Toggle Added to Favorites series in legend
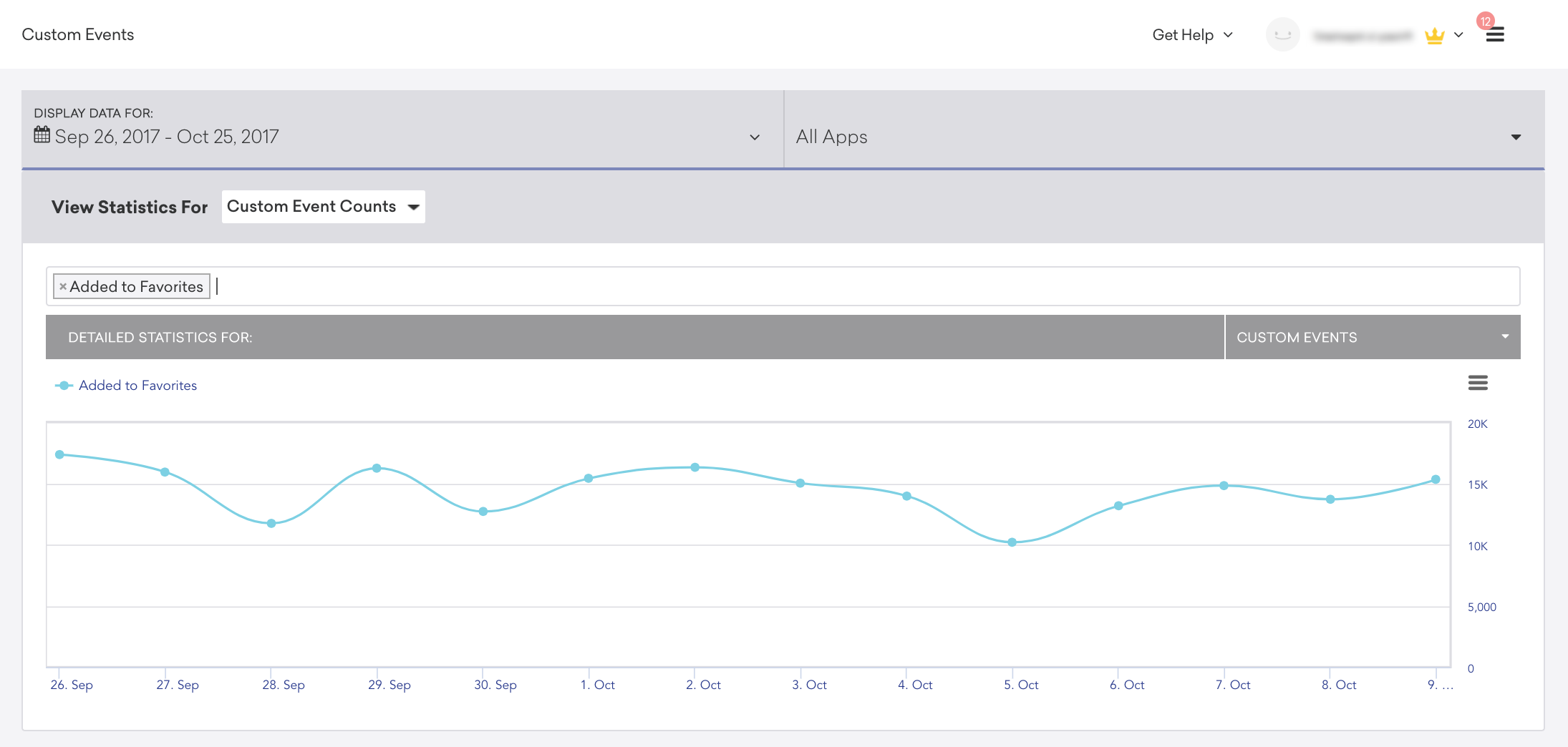 click(x=137, y=386)
